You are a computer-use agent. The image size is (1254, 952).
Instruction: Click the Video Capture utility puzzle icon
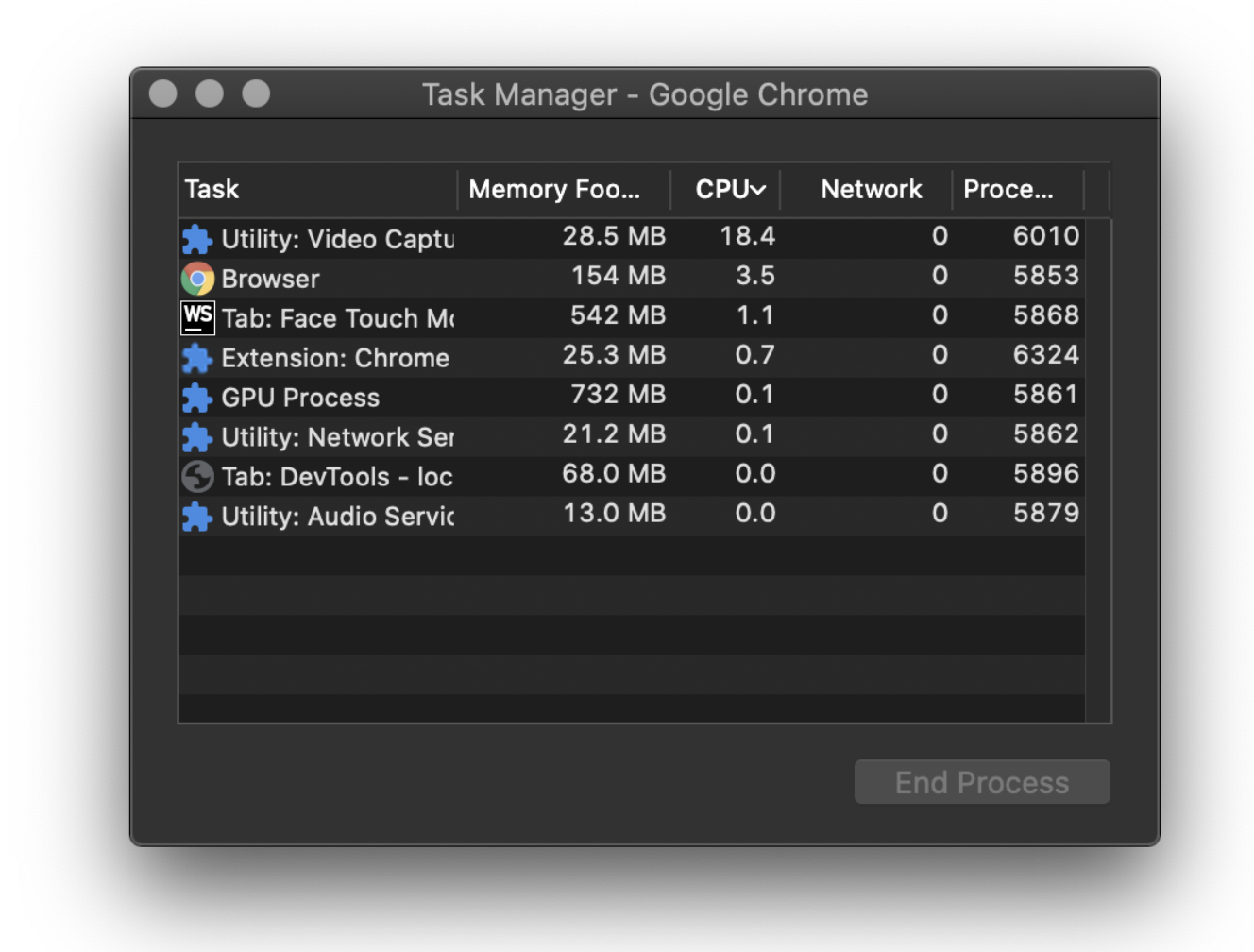pos(196,239)
